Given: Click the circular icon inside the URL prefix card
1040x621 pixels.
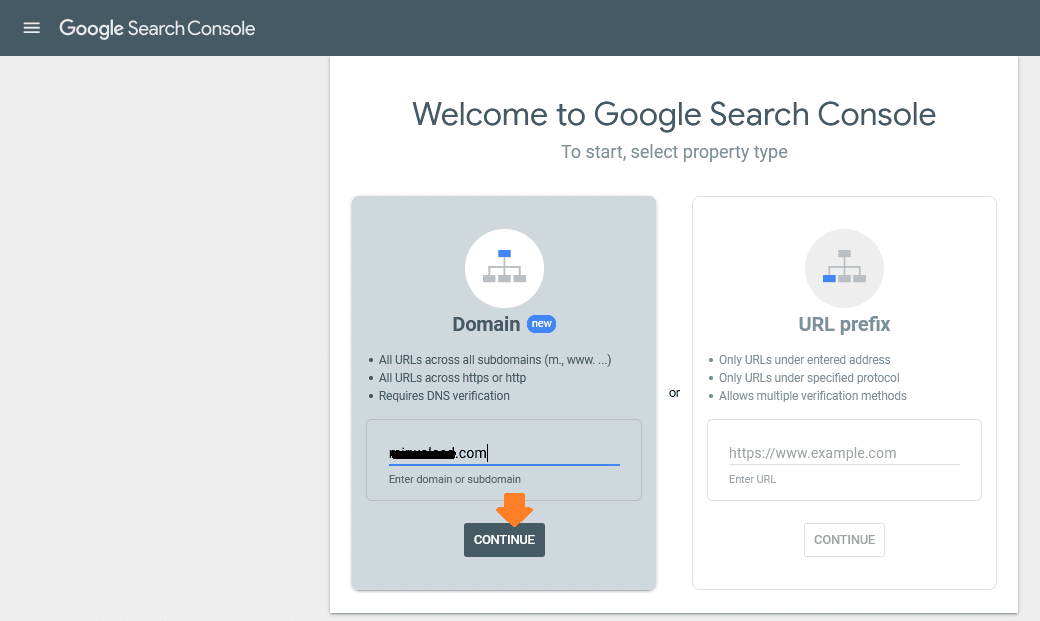Looking at the screenshot, I should coord(844,268).
